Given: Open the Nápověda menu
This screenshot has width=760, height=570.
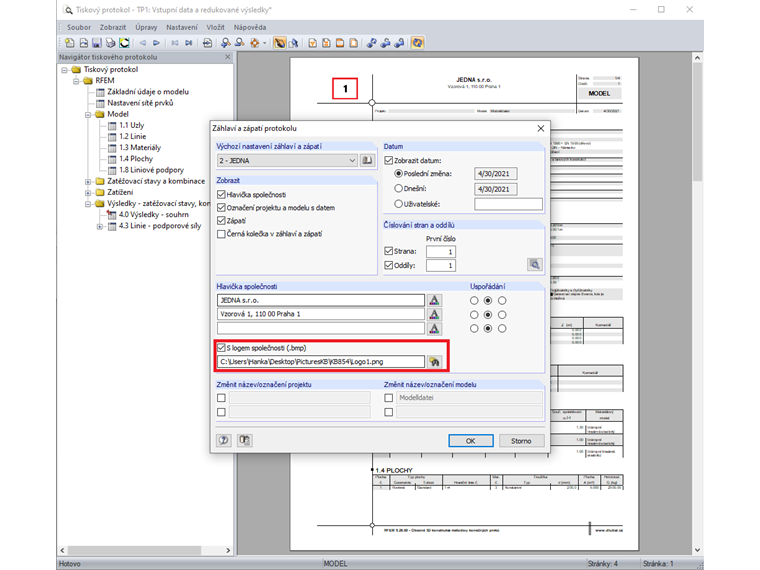Looking at the screenshot, I should 250,27.
